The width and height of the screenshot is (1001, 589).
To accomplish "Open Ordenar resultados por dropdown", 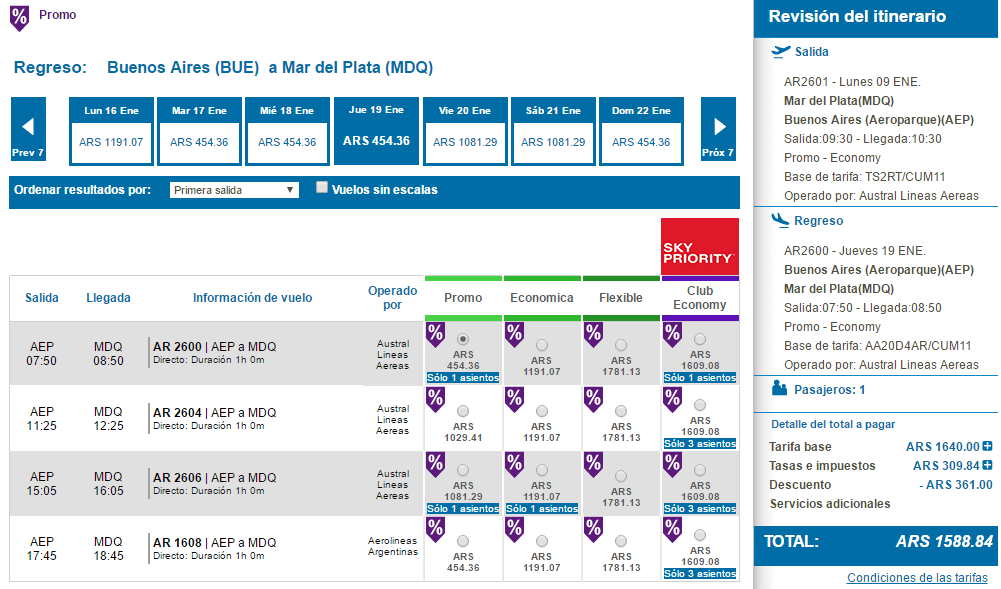I will point(234,190).
